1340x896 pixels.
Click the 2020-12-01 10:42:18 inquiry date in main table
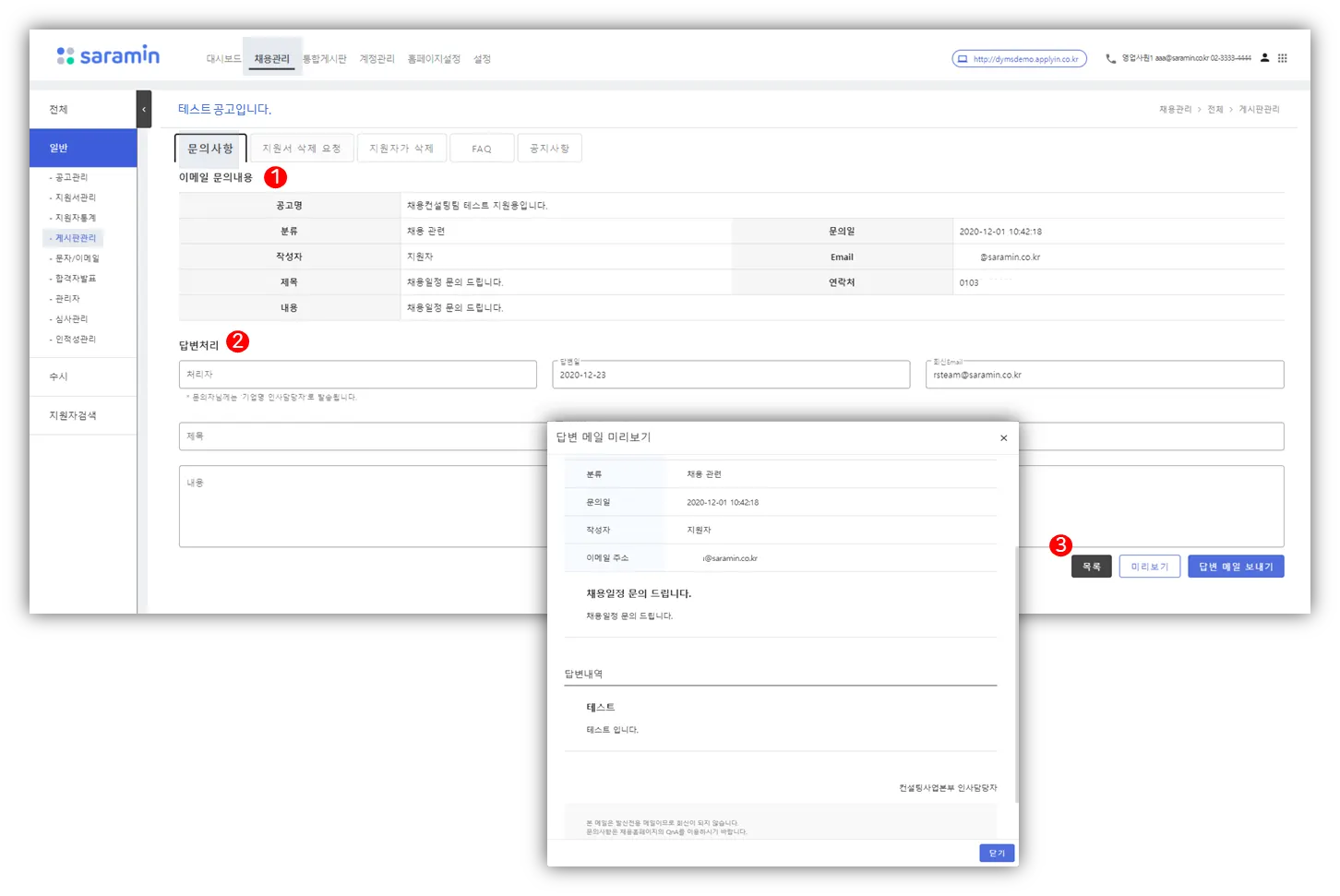point(1000,232)
